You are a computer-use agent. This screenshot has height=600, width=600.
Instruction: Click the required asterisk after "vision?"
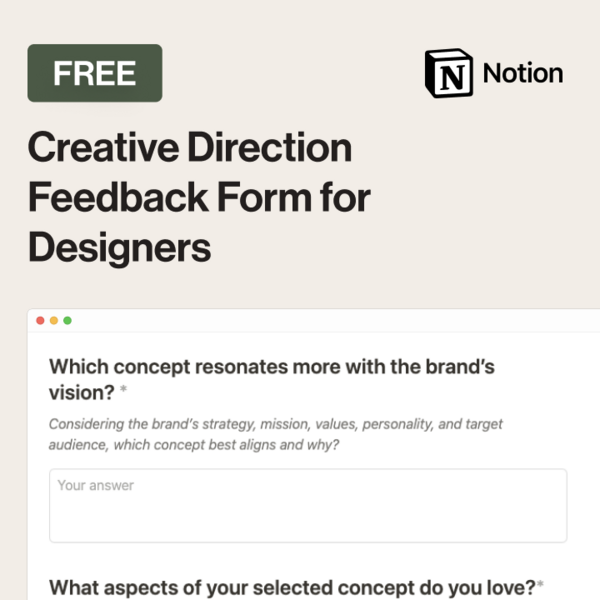pyautogui.click(x=123, y=389)
